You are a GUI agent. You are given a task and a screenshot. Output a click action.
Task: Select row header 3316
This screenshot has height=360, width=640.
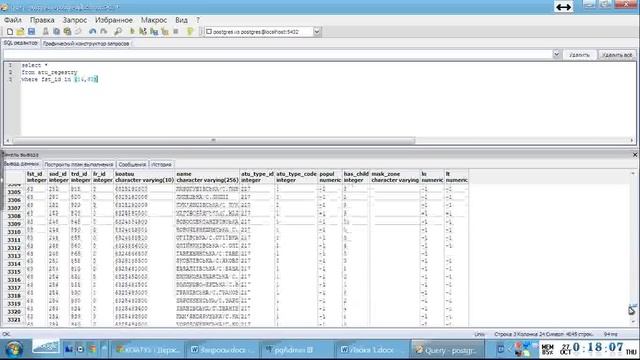pyautogui.click(x=14, y=280)
